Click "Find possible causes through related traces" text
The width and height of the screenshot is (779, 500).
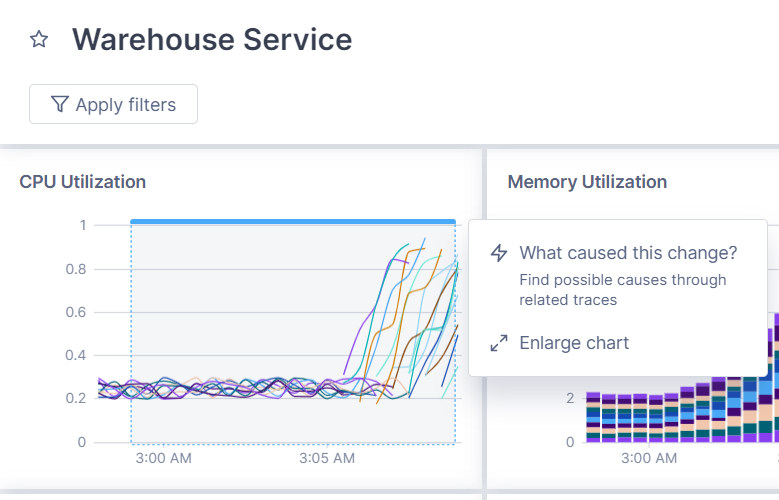click(x=622, y=290)
